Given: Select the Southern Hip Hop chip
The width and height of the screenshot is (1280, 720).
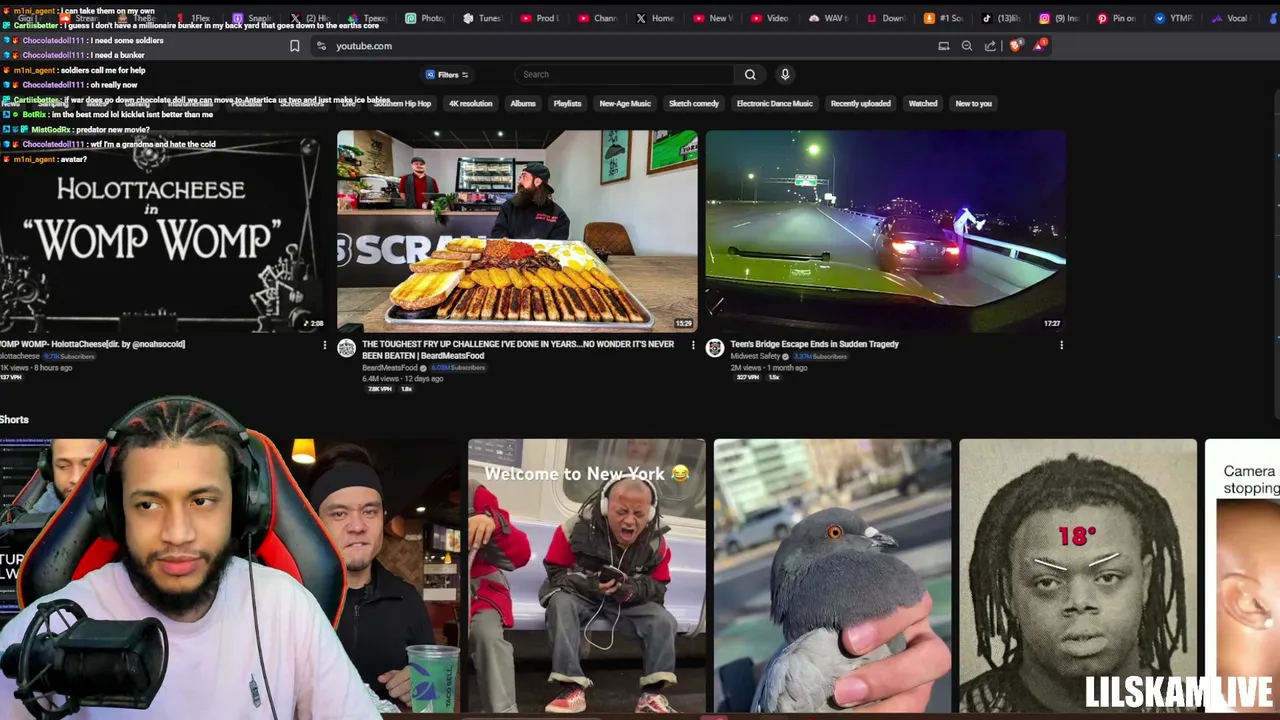Looking at the screenshot, I should click(402, 103).
